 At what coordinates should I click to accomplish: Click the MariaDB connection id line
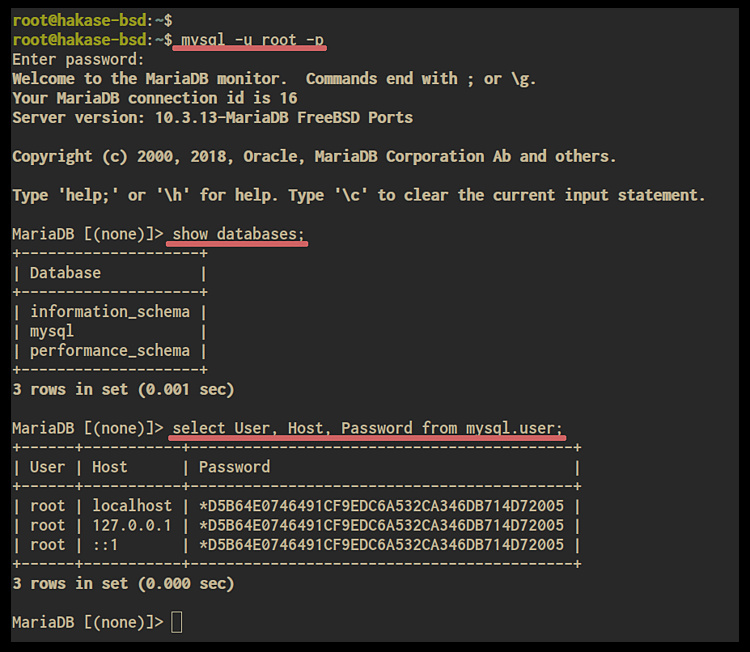[x=154, y=98]
